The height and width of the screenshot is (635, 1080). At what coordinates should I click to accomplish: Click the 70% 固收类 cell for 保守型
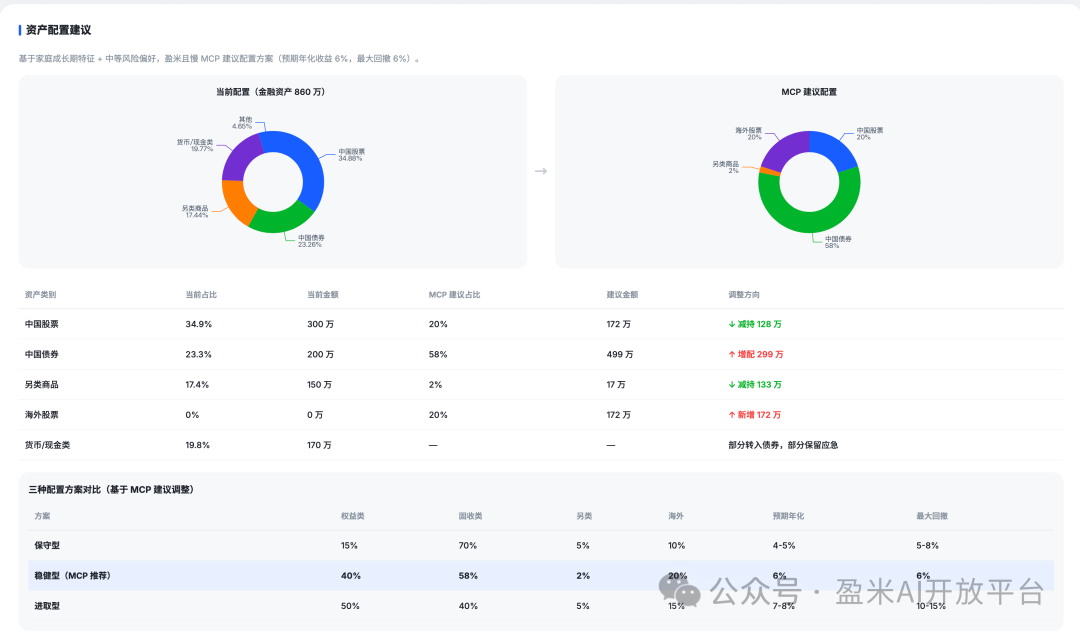coord(468,545)
